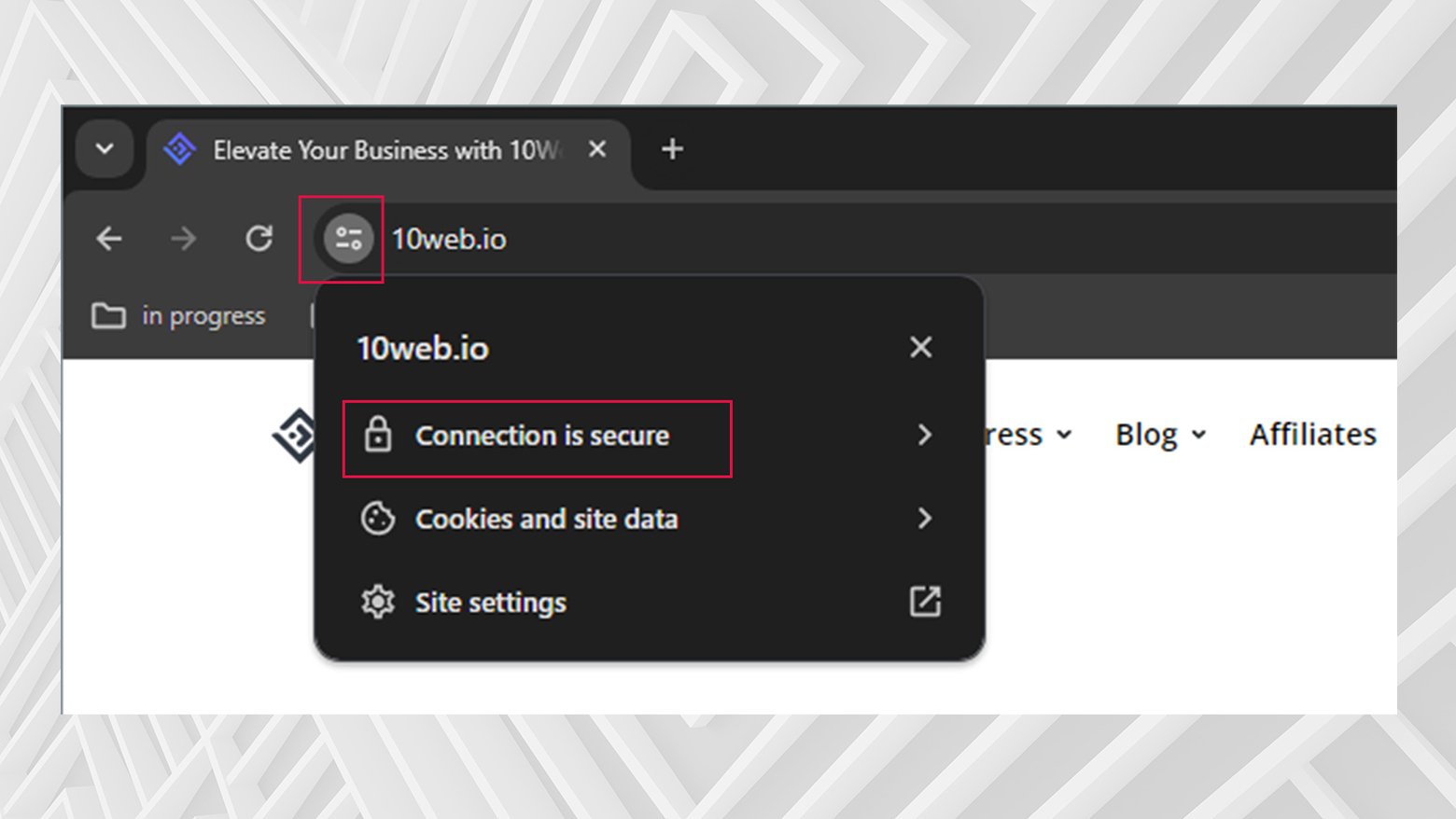This screenshot has width=1456, height=819.
Task: Open the Blog dropdown menu
Action: click(1159, 434)
